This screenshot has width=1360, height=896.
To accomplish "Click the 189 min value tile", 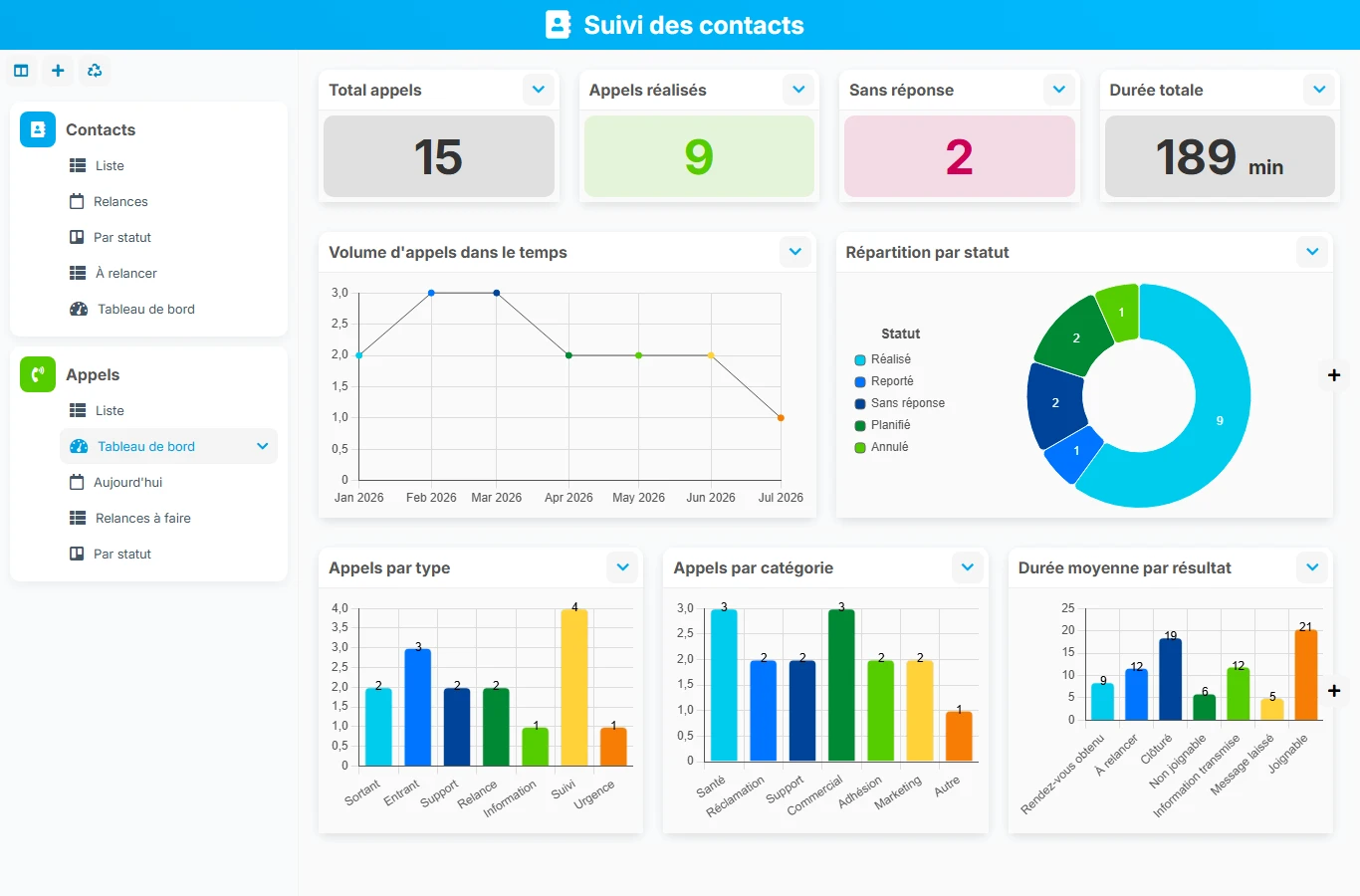I will click(x=1220, y=156).
